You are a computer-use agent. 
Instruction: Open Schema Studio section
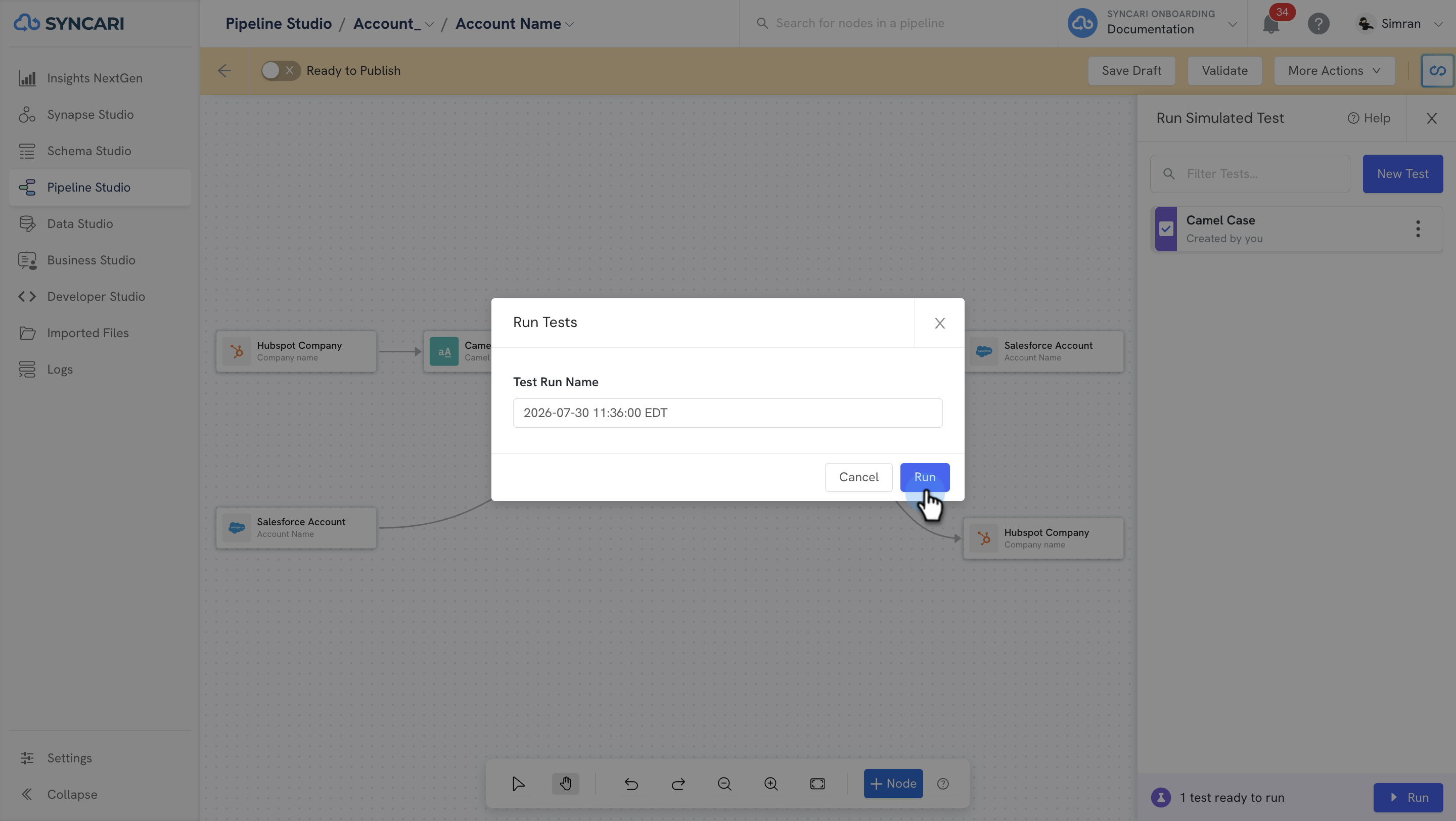pyautogui.click(x=100, y=151)
